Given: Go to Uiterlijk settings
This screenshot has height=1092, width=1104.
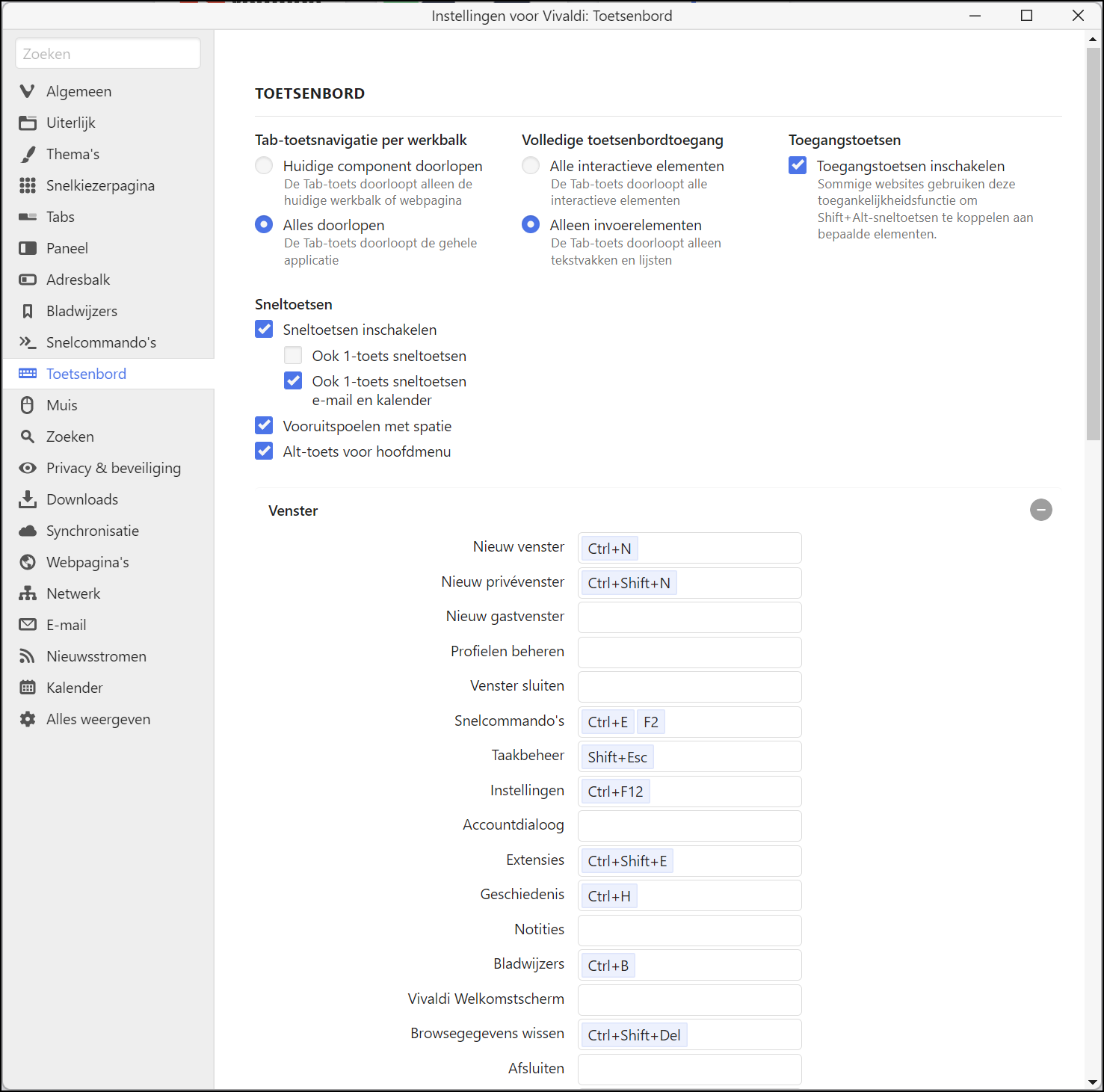Looking at the screenshot, I should coord(108,123).
